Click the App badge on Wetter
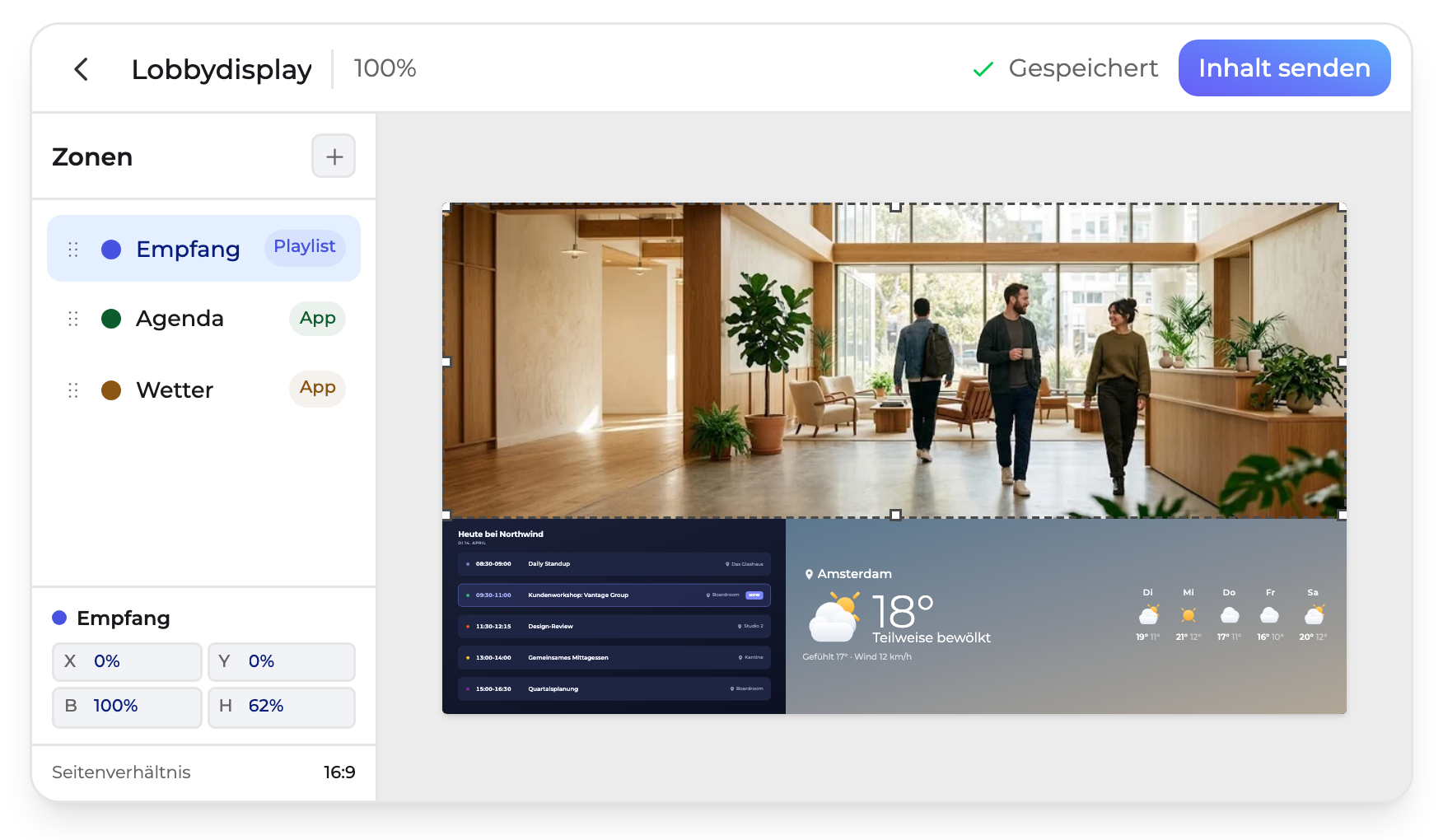 (x=317, y=388)
